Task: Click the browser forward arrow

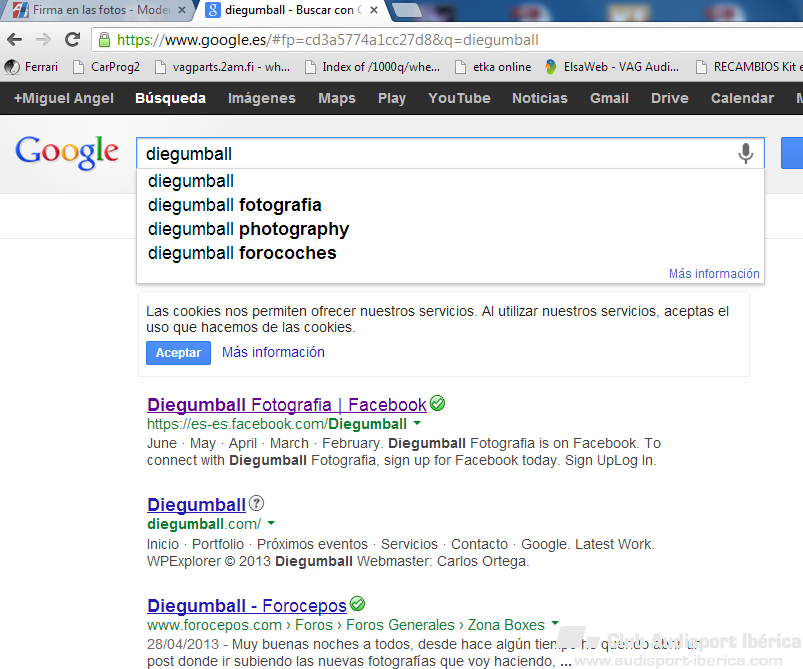Action: point(44,39)
